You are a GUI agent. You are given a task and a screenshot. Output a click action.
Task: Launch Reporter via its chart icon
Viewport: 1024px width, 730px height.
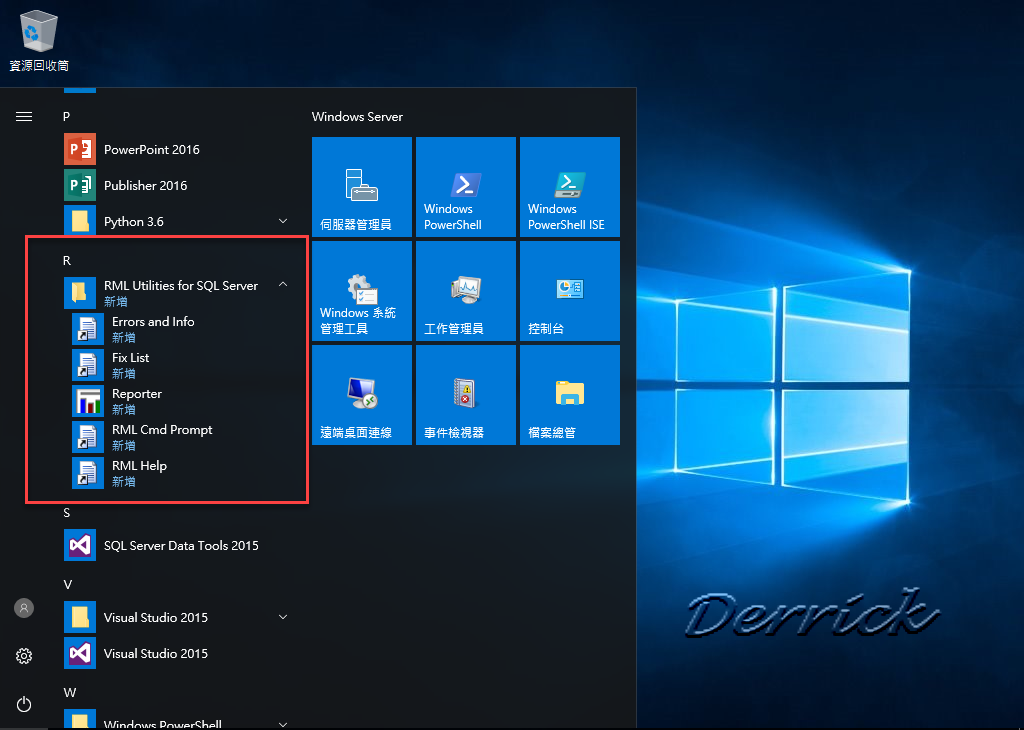88,400
